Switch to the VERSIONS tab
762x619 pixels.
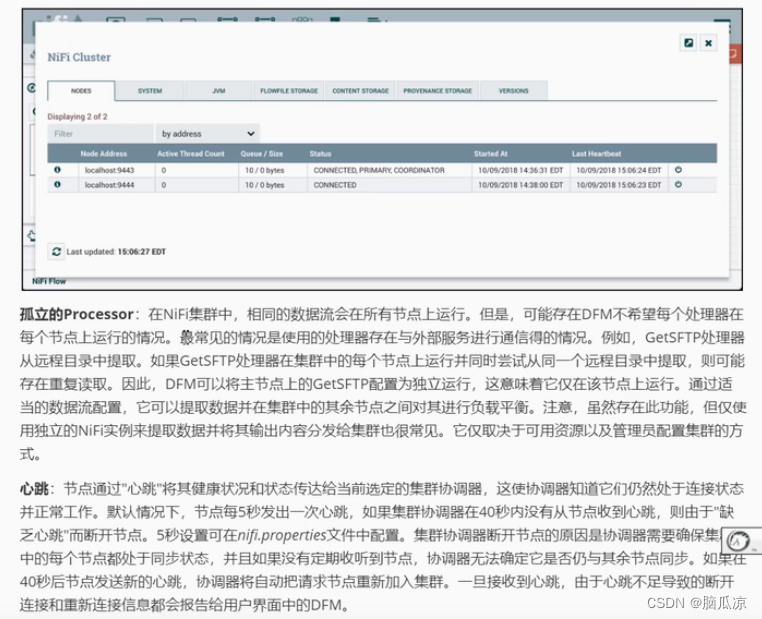(x=513, y=91)
